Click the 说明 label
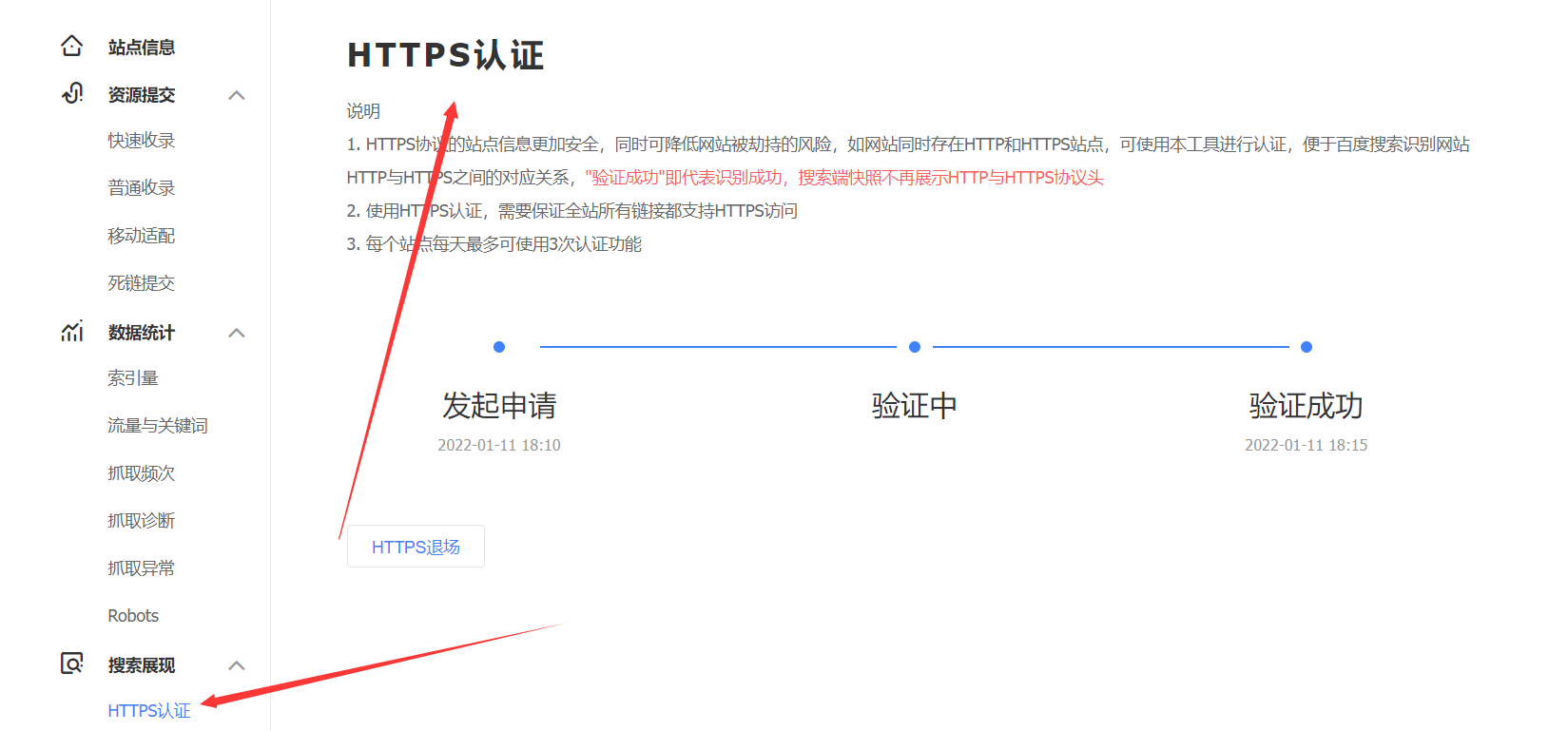The height and width of the screenshot is (731, 1568). tap(363, 111)
